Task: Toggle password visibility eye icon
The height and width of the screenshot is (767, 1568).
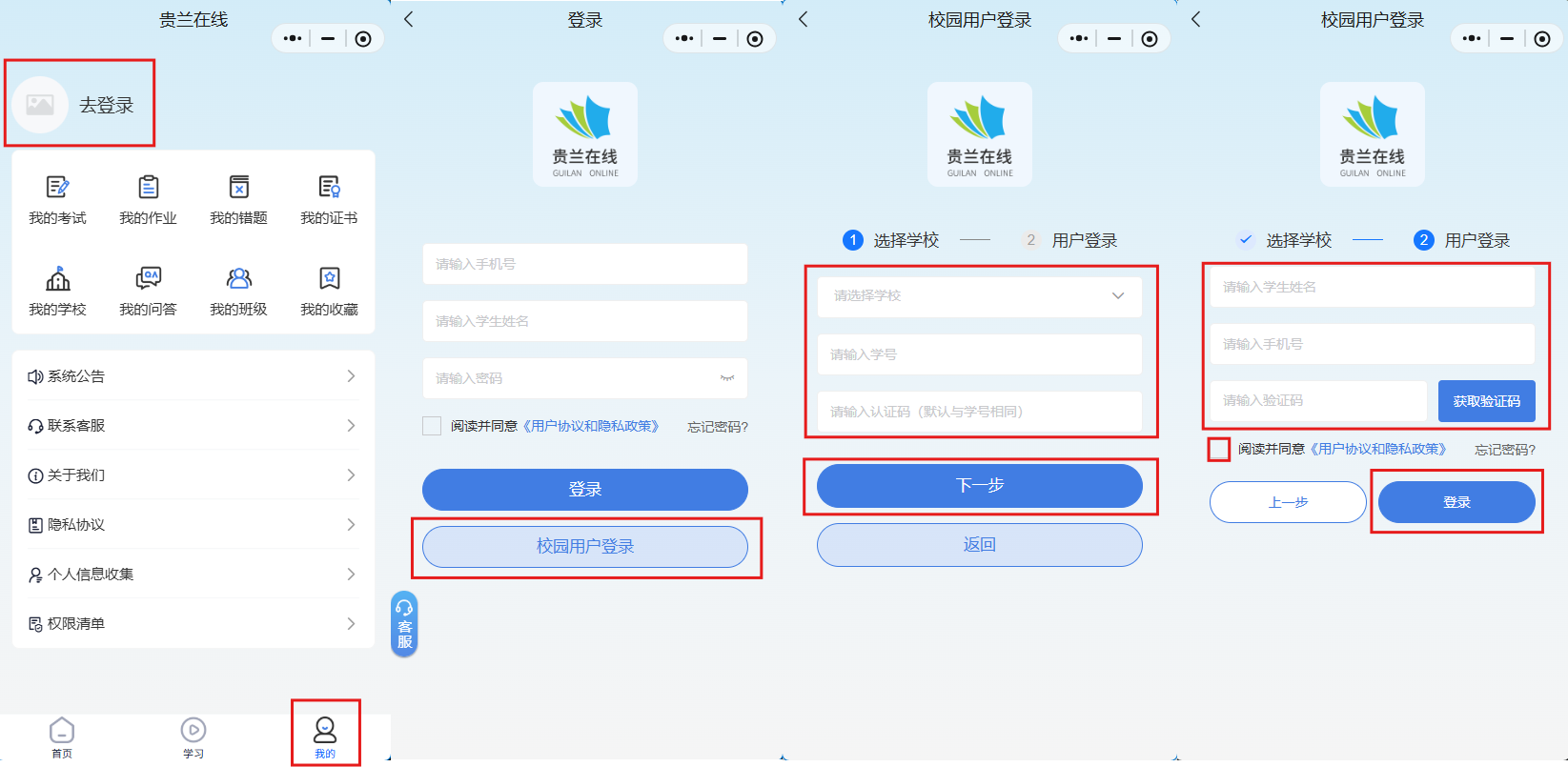Action: (727, 378)
